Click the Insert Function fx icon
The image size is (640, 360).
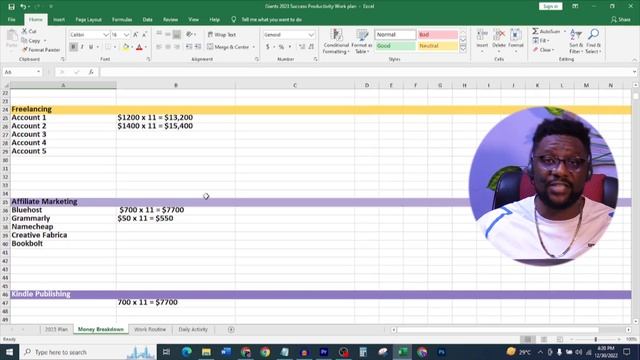[91, 72]
